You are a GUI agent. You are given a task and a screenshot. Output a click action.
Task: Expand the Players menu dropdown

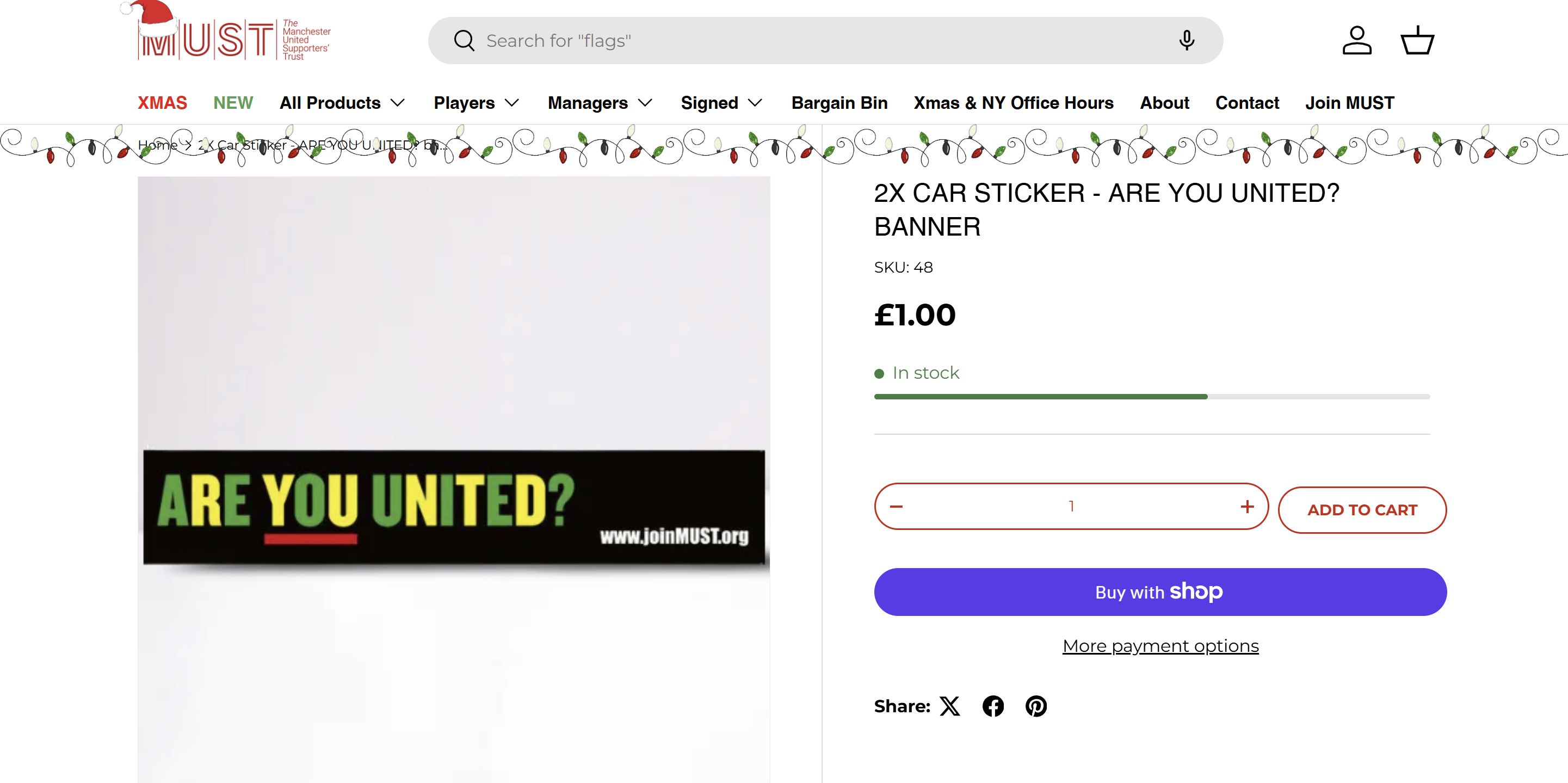pyautogui.click(x=476, y=103)
